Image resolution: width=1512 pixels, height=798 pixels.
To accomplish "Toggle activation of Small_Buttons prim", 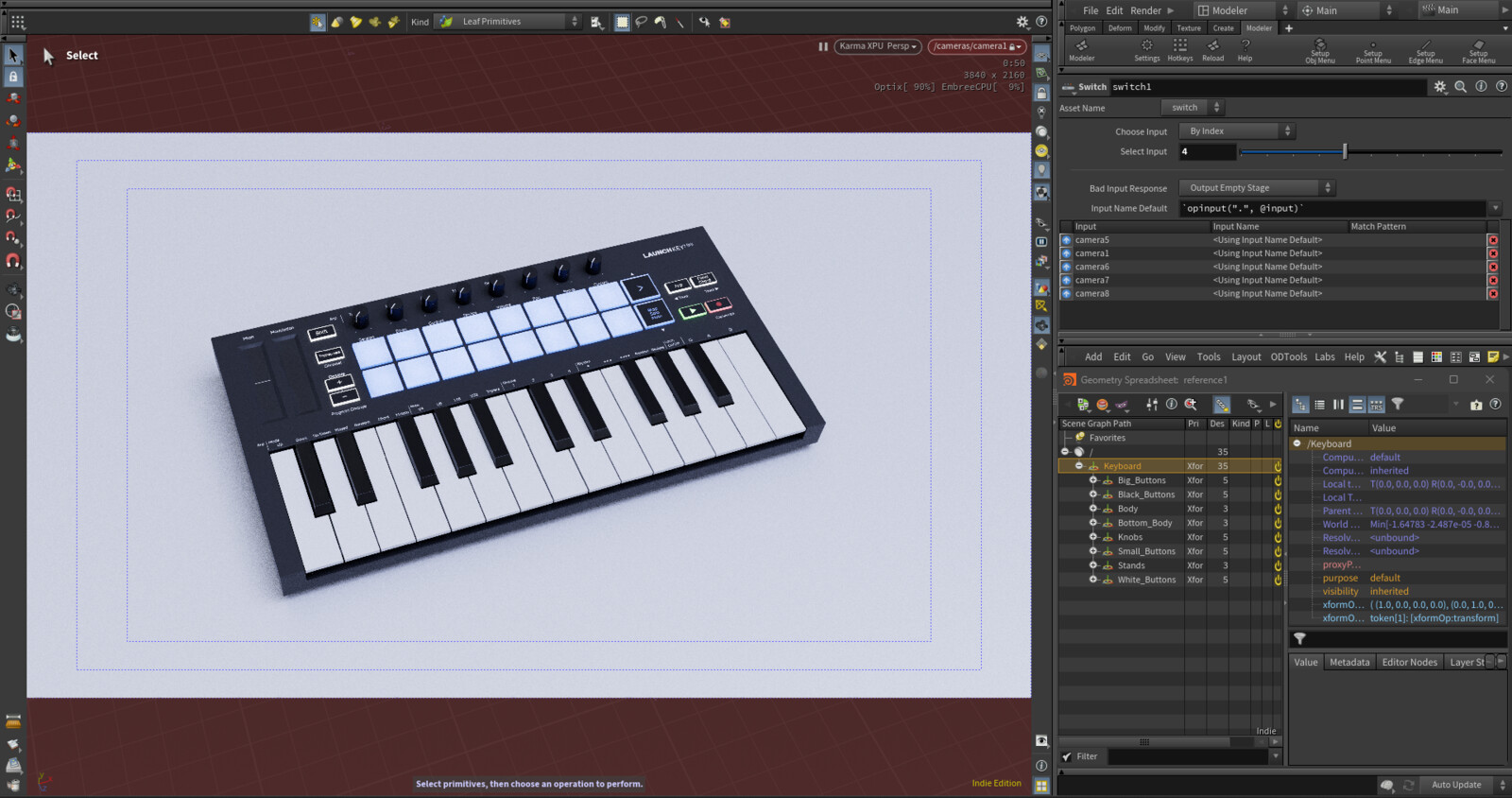I will pos(1278,551).
